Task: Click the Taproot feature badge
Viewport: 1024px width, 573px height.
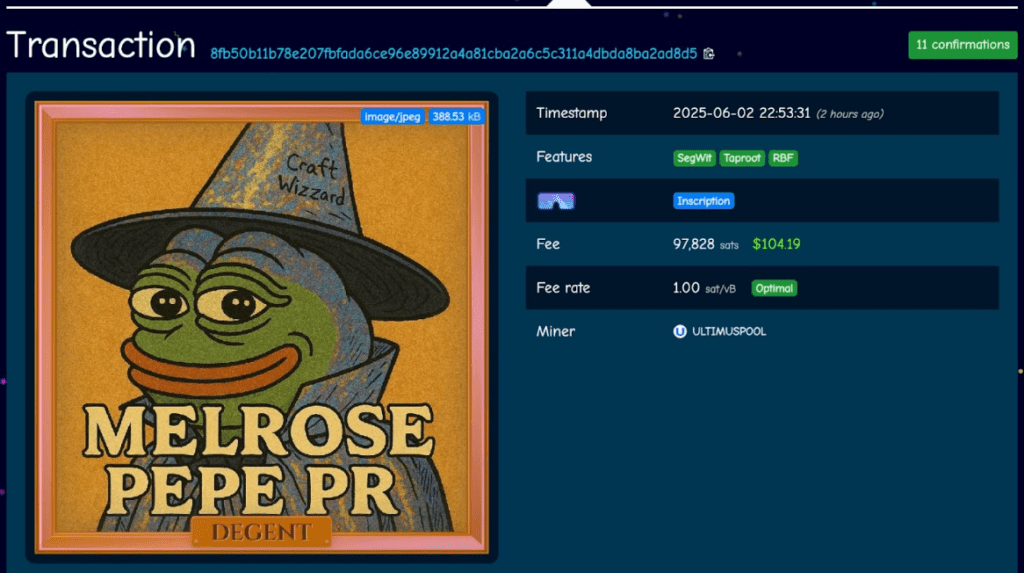Action: click(741, 158)
